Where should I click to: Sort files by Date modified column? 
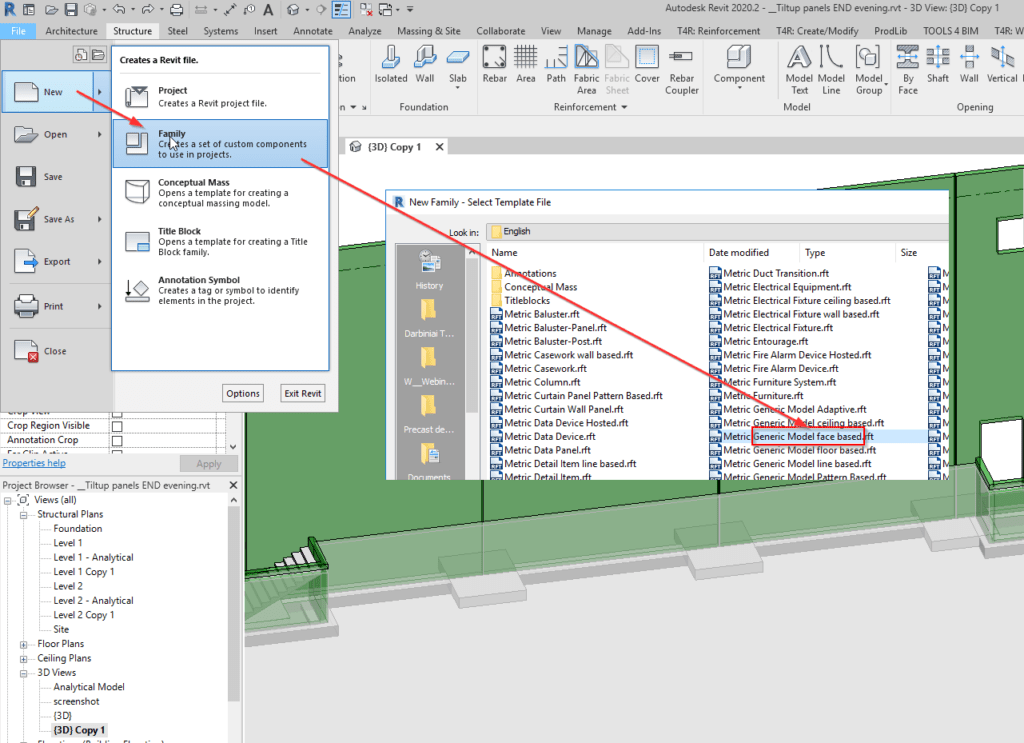click(739, 253)
